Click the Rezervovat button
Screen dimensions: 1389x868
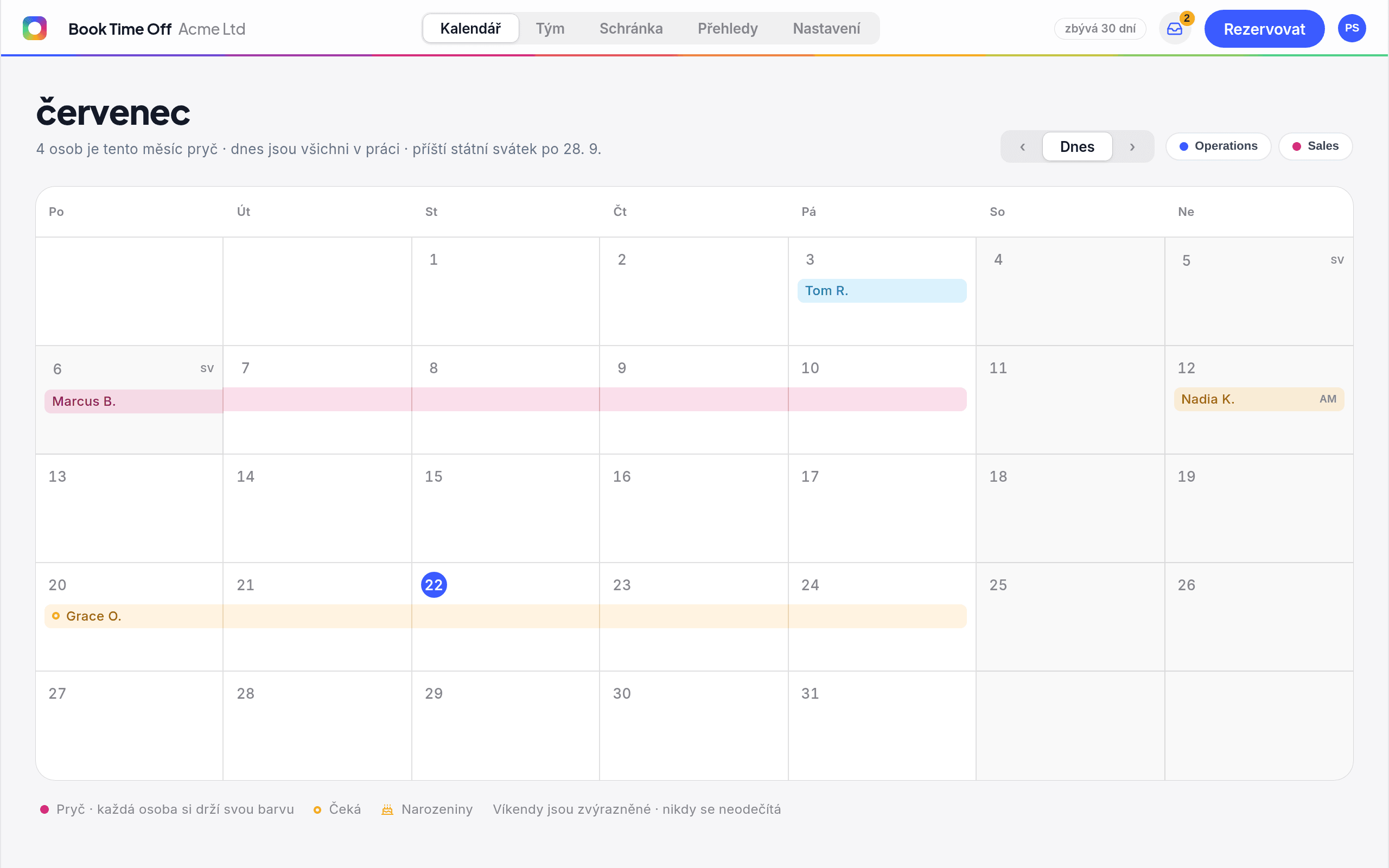[1264, 29]
